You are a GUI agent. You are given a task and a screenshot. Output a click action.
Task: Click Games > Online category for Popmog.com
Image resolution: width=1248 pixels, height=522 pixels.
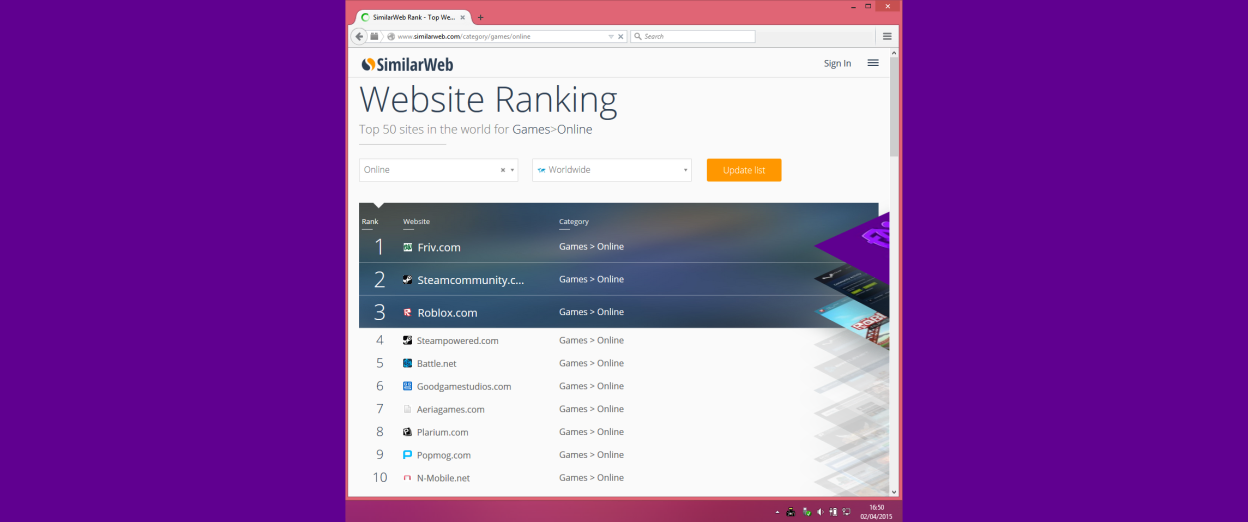click(591, 455)
